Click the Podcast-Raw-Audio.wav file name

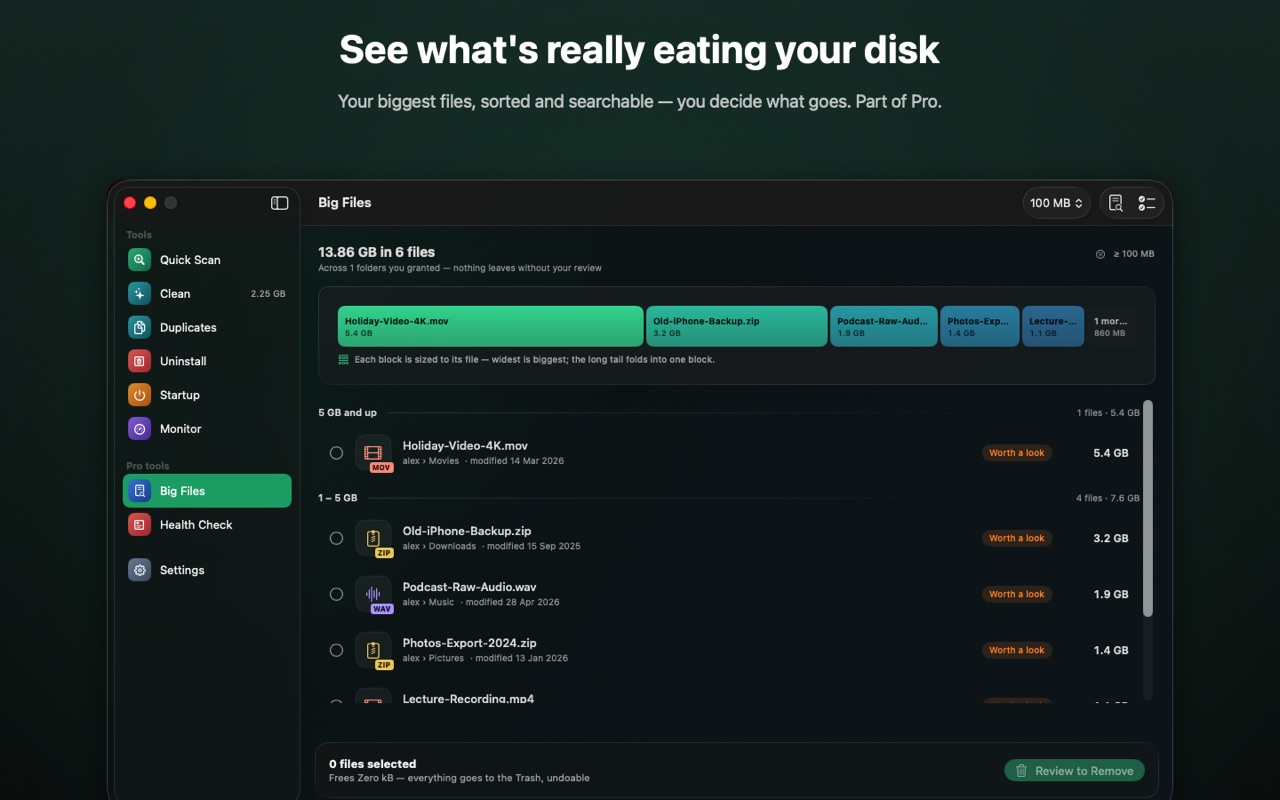click(470, 587)
